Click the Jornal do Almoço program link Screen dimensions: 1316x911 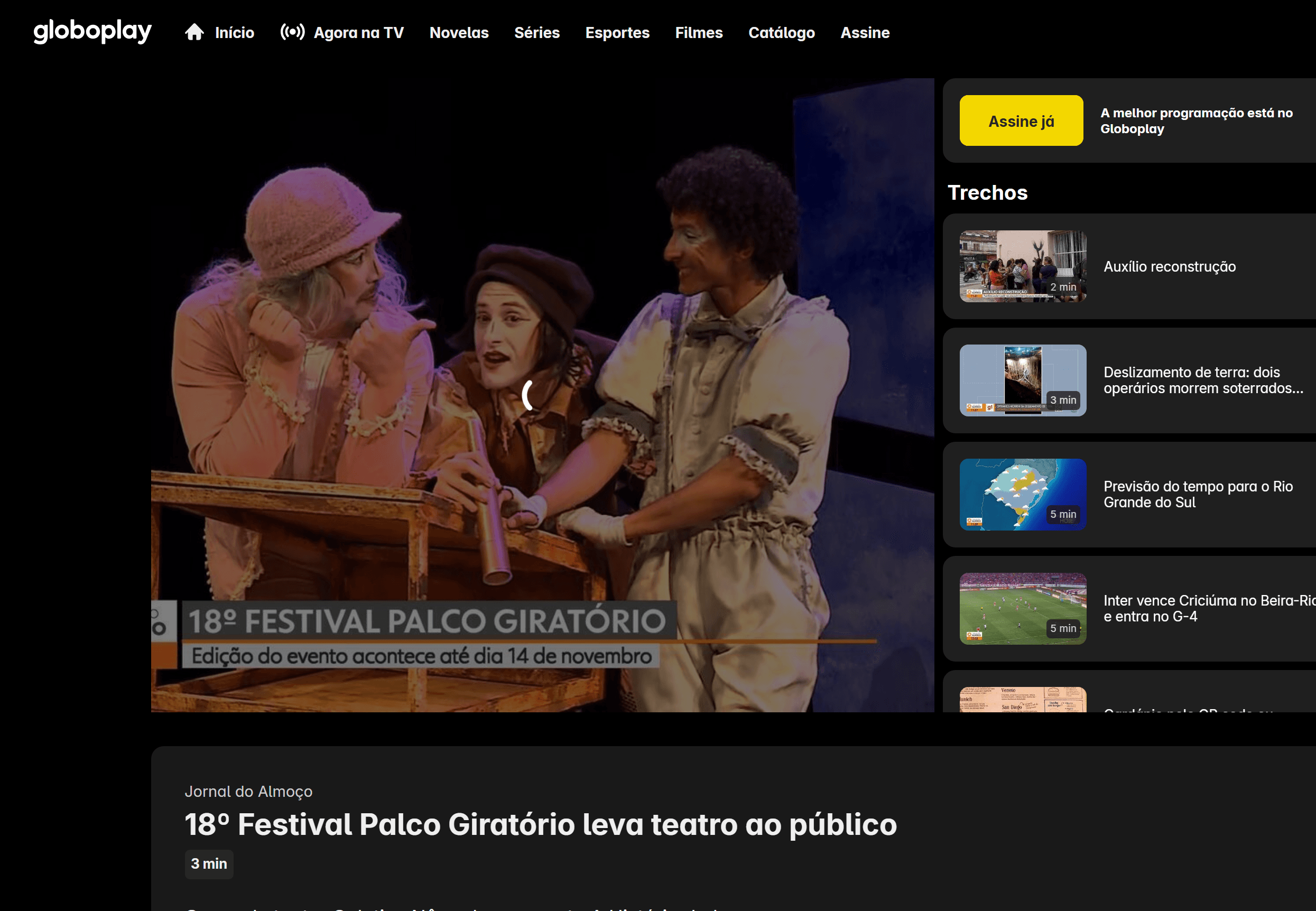click(x=248, y=791)
